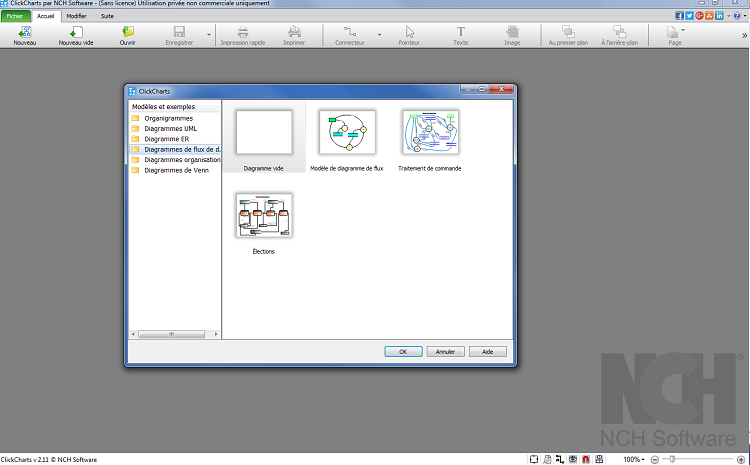The width and height of the screenshot is (750, 465).
Task: Click the Imprimer printer icon
Action: (294, 32)
